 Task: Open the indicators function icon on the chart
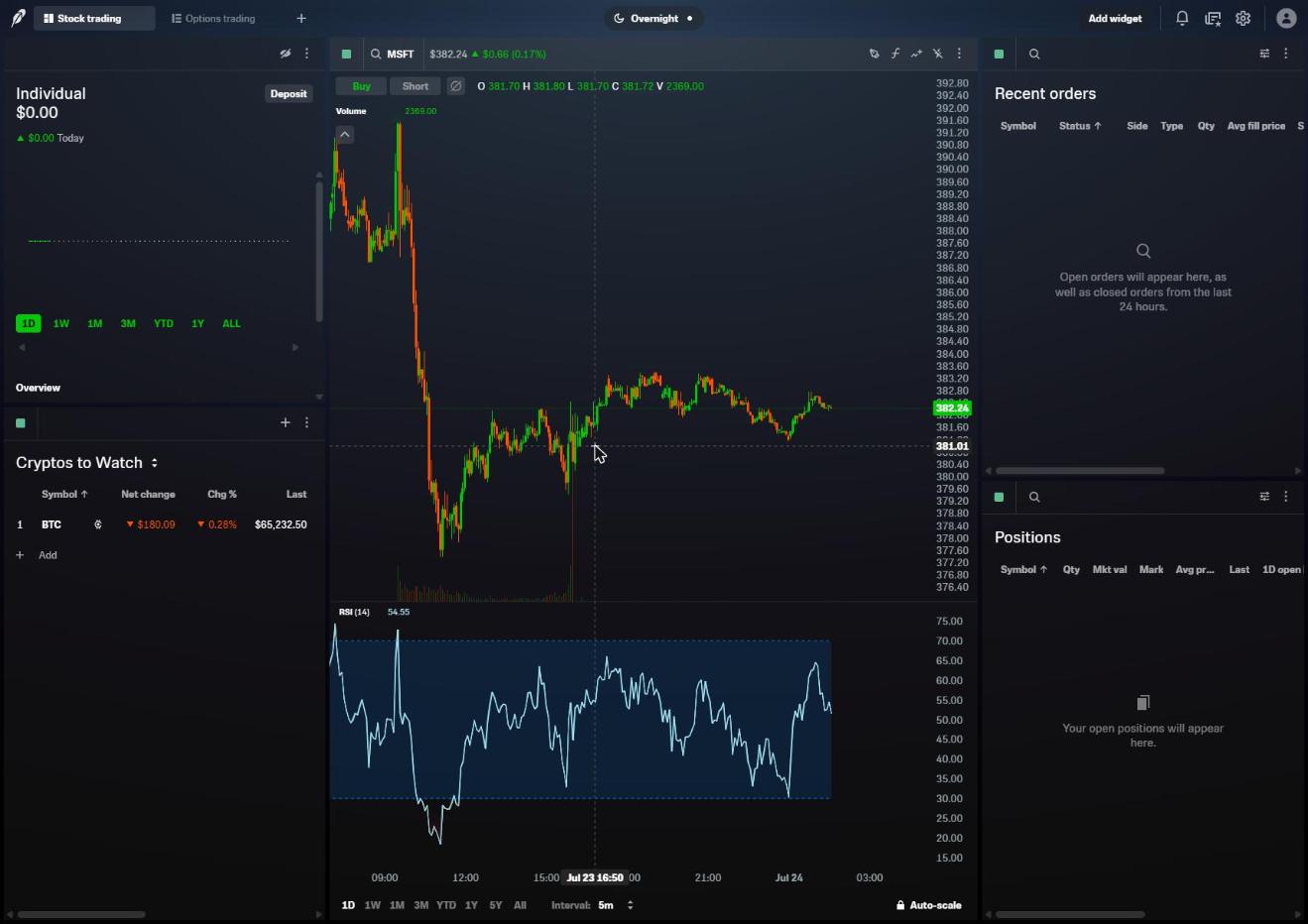tap(895, 54)
